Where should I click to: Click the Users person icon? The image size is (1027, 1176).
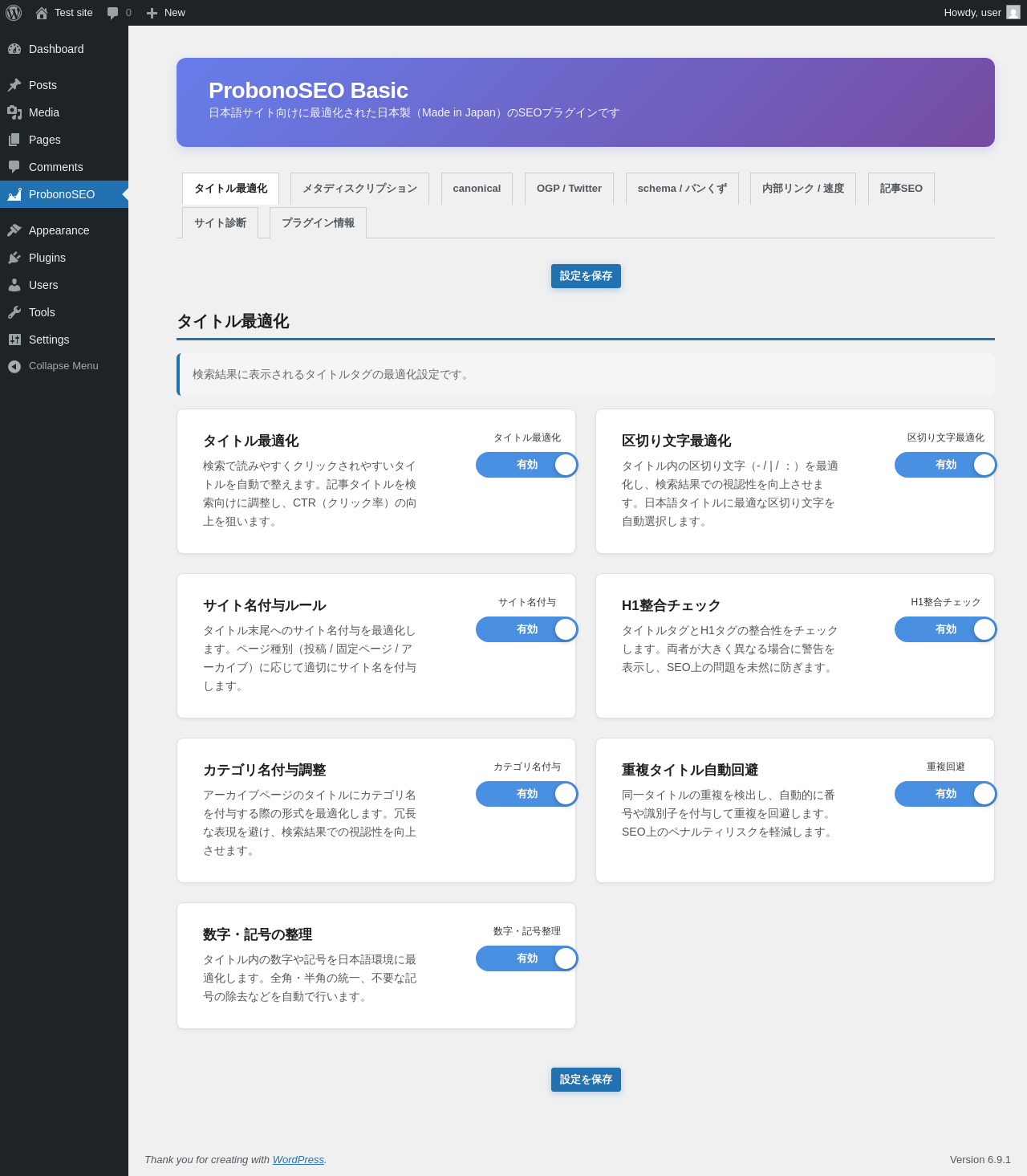pos(14,285)
